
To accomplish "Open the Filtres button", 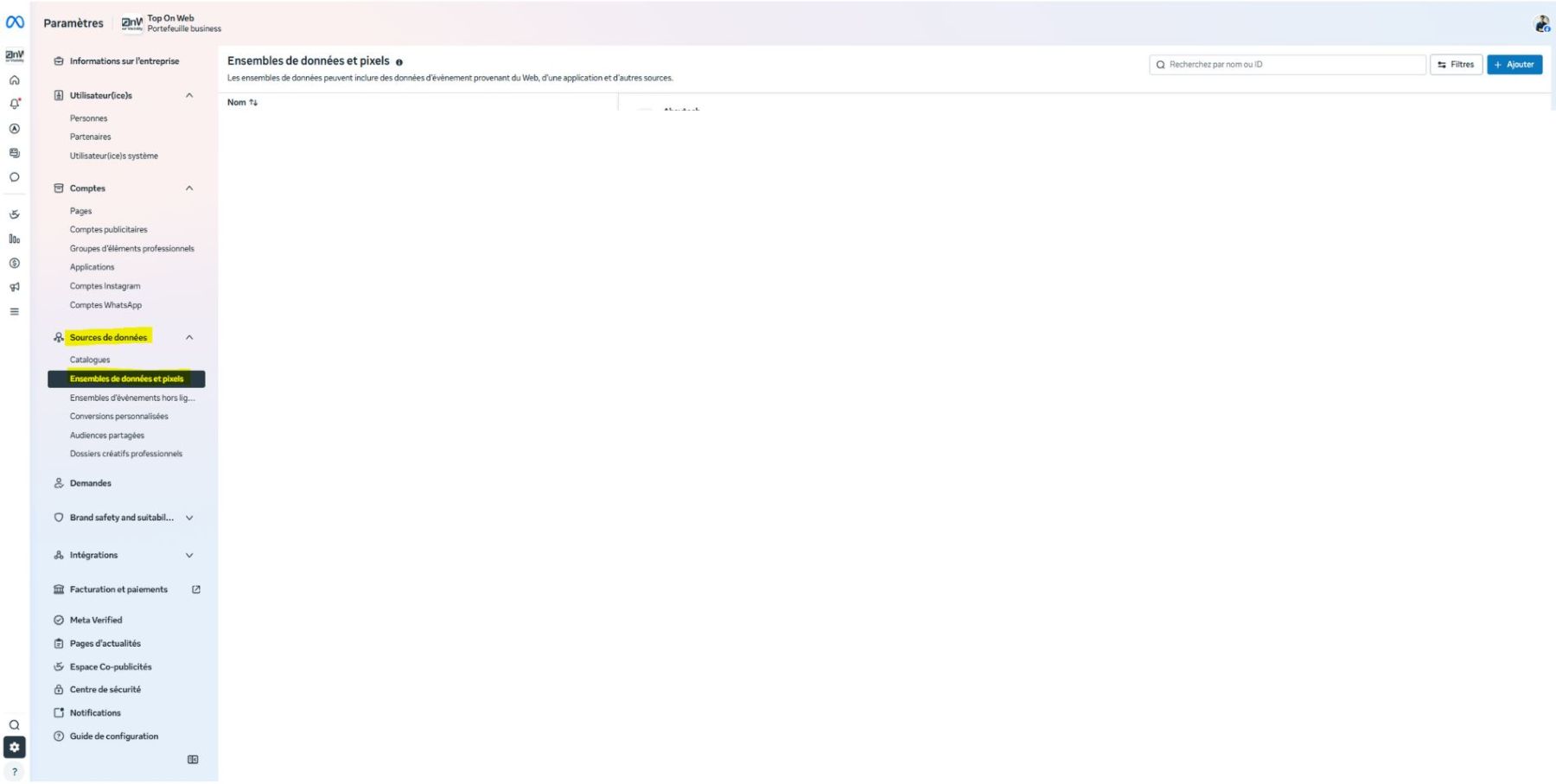I will pyautogui.click(x=1456, y=65).
